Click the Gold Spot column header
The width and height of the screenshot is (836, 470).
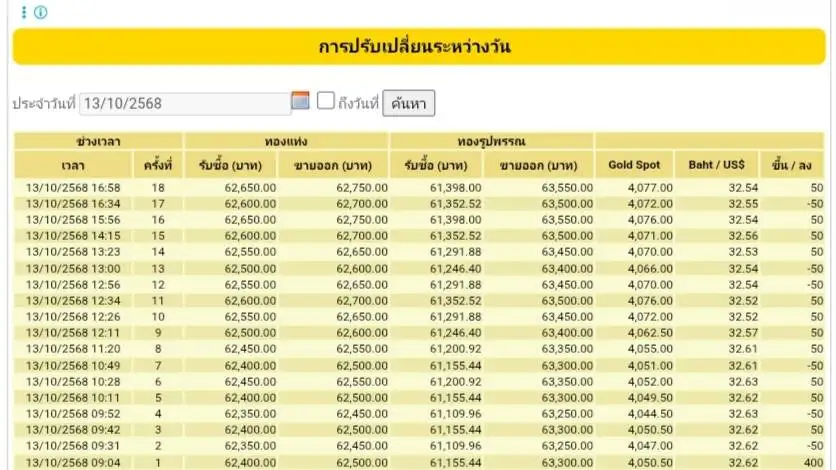click(635, 165)
